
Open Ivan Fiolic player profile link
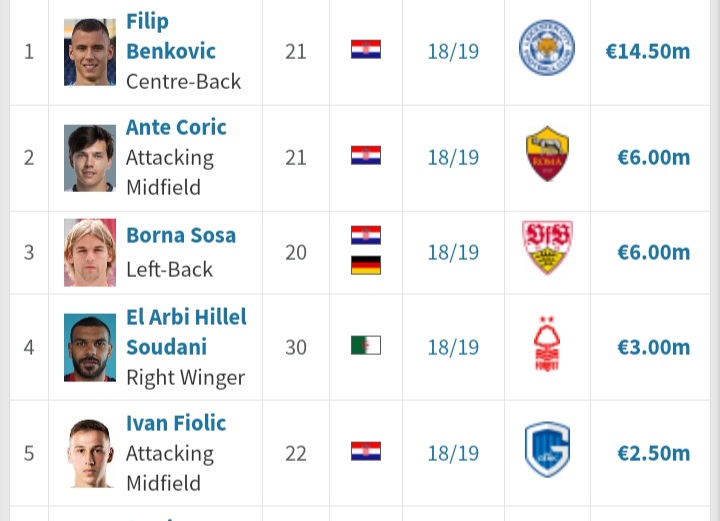[x=176, y=423]
